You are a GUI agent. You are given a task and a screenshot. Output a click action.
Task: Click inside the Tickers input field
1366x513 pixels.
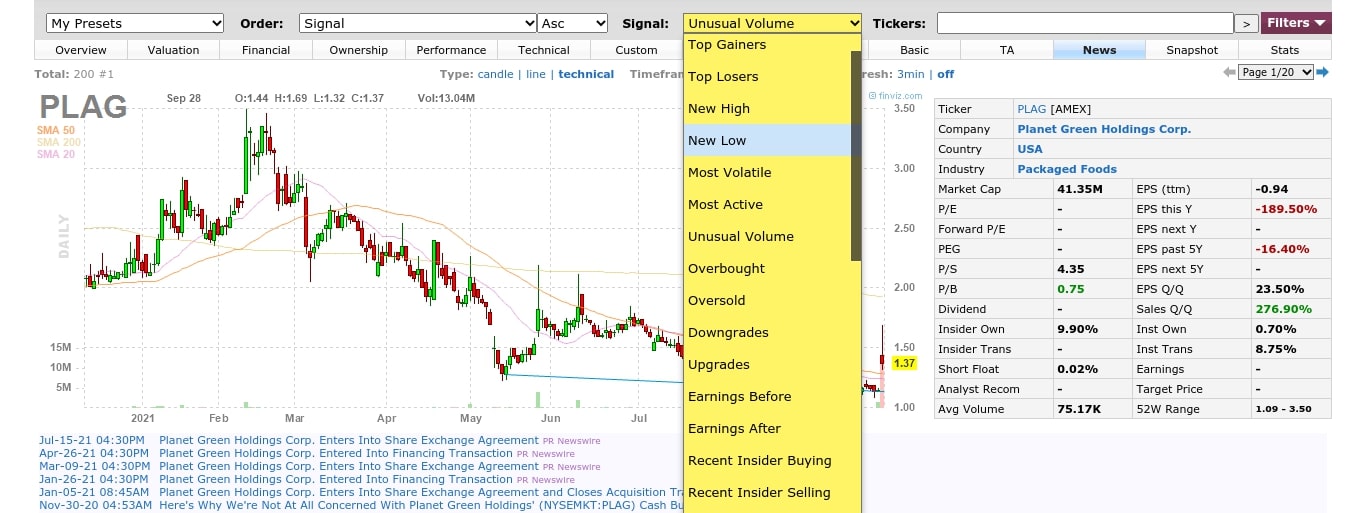(1084, 23)
